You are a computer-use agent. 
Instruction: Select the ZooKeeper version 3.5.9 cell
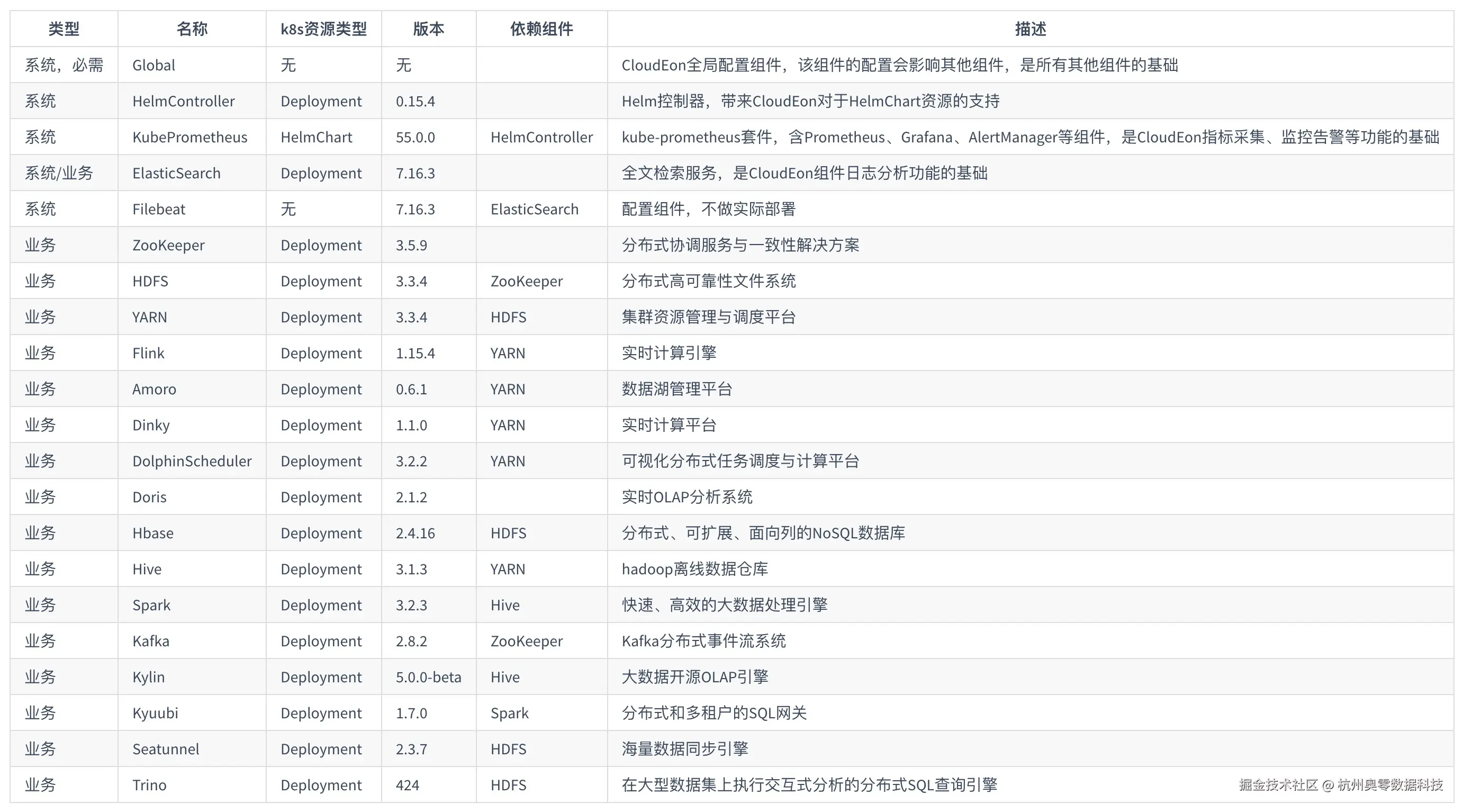[411, 245]
